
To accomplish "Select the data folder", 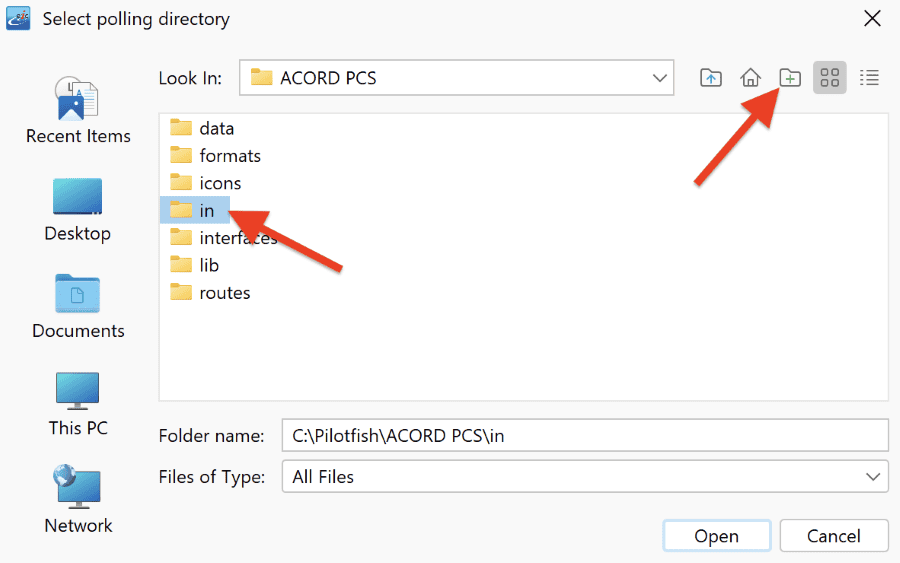I will 202,128.
